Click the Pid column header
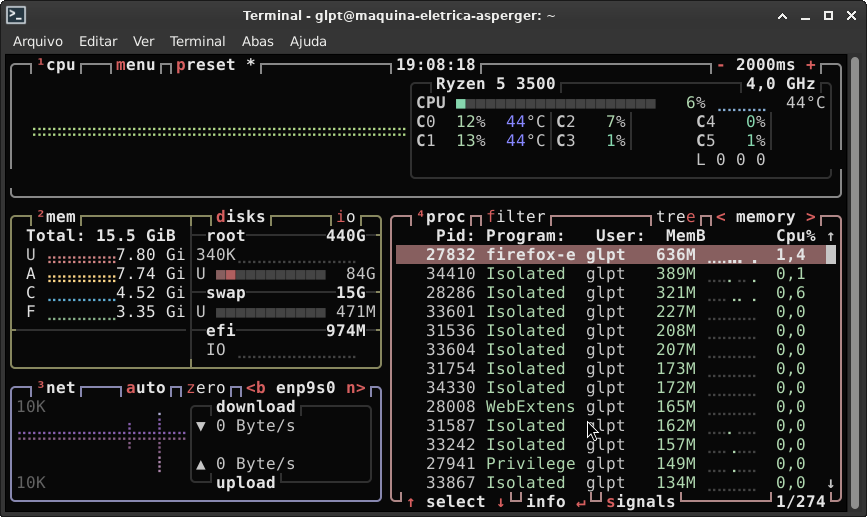 click(456, 236)
